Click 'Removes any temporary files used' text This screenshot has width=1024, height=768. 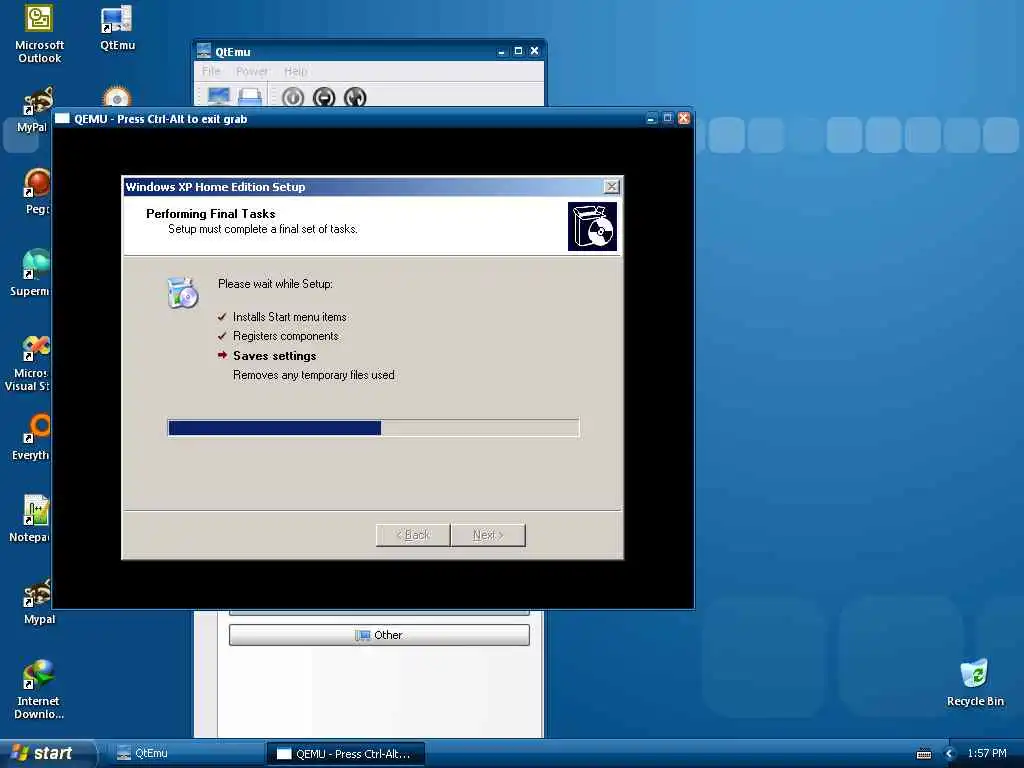click(x=313, y=375)
